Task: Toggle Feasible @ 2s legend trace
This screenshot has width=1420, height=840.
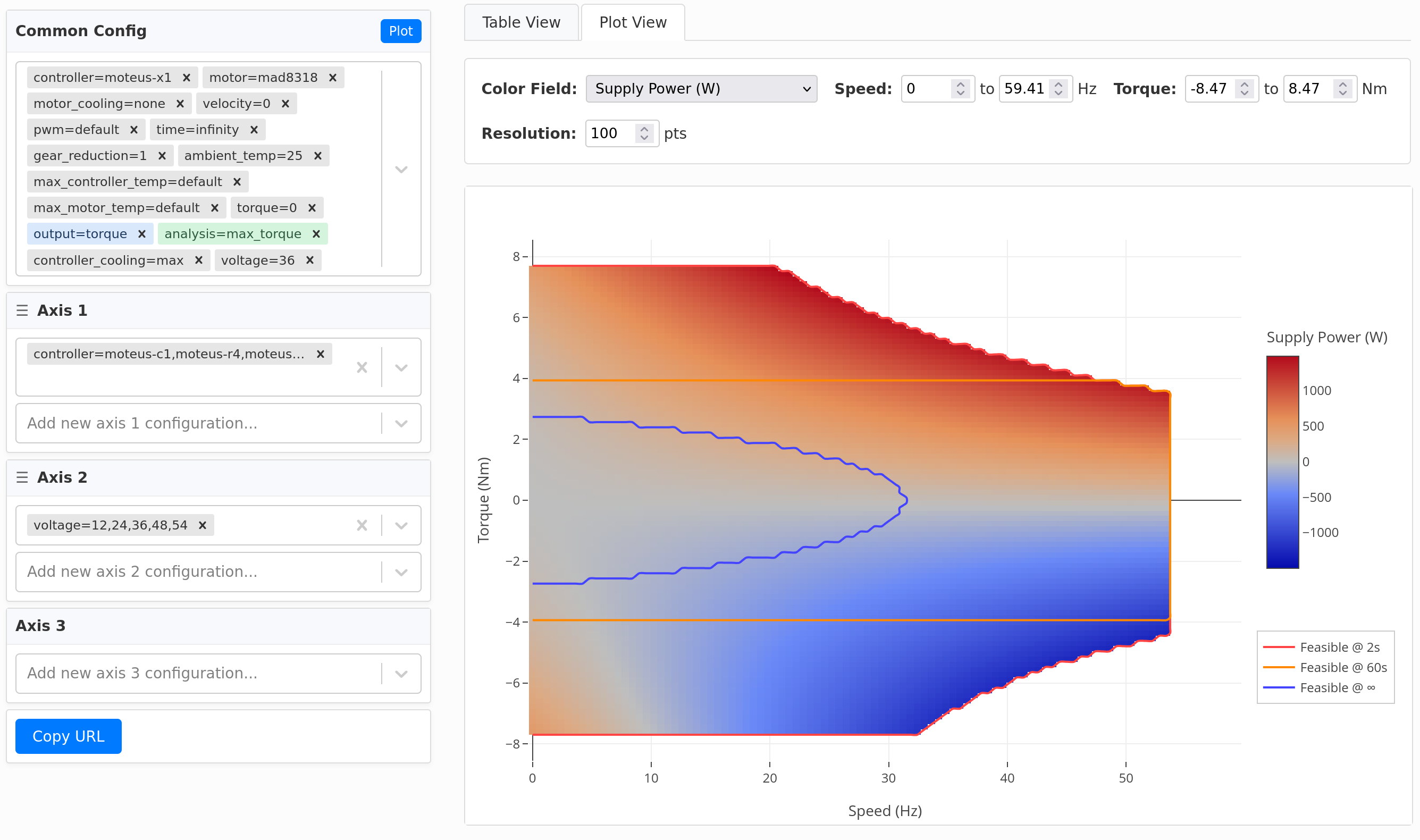Action: (1339, 647)
